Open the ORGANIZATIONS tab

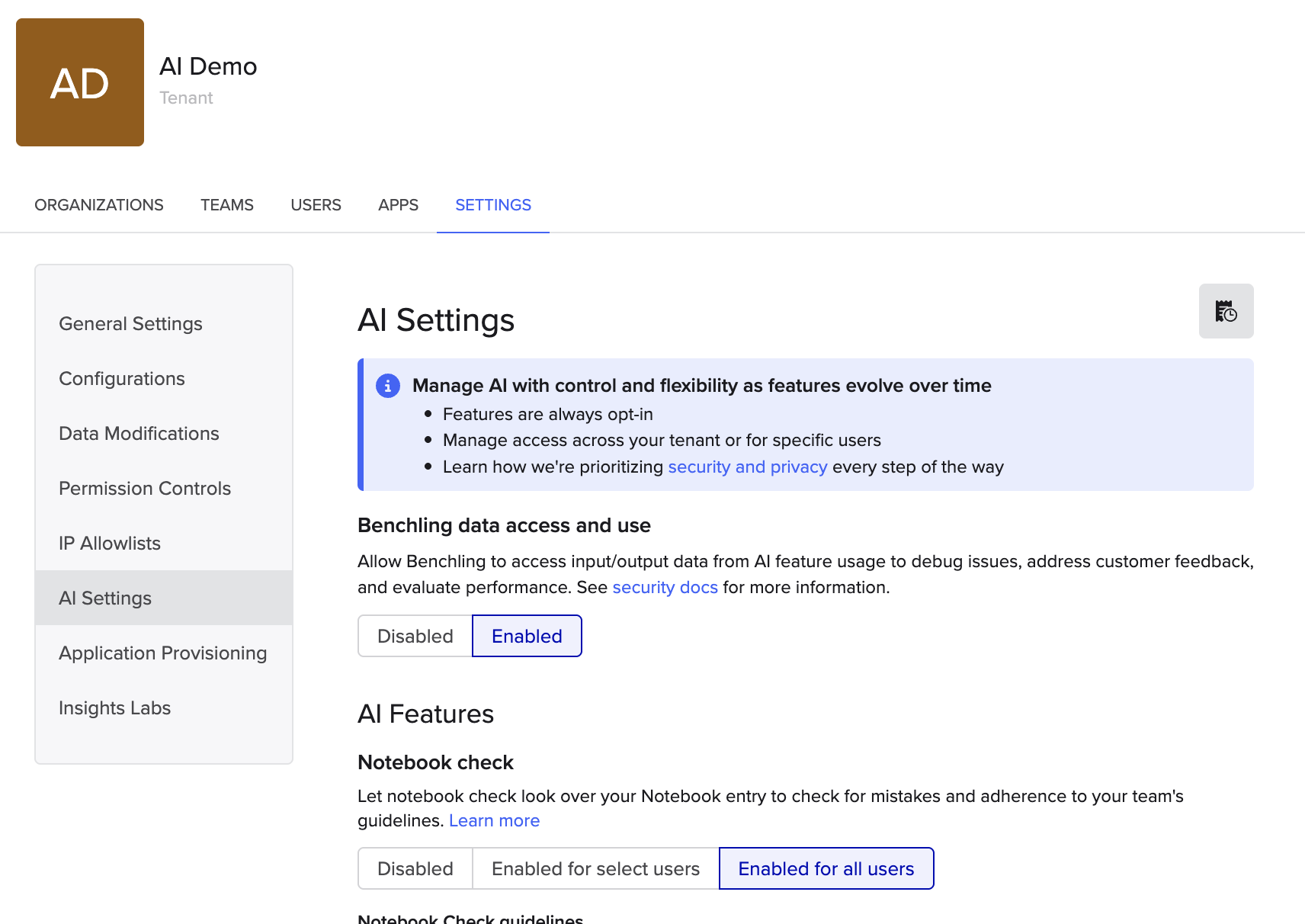point(98,204)
